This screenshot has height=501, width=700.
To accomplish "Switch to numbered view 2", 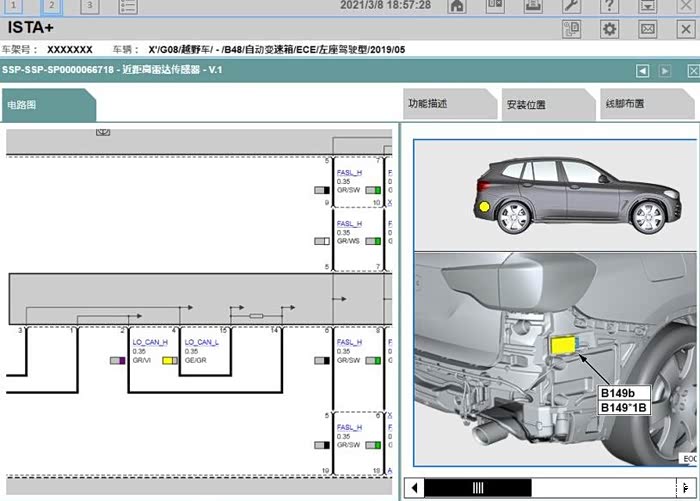I will (x=51, y=6).
